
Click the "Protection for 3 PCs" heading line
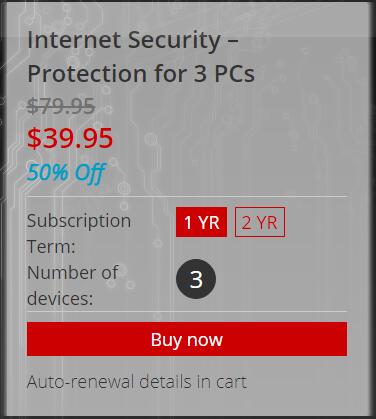click(x=141, y=73)
